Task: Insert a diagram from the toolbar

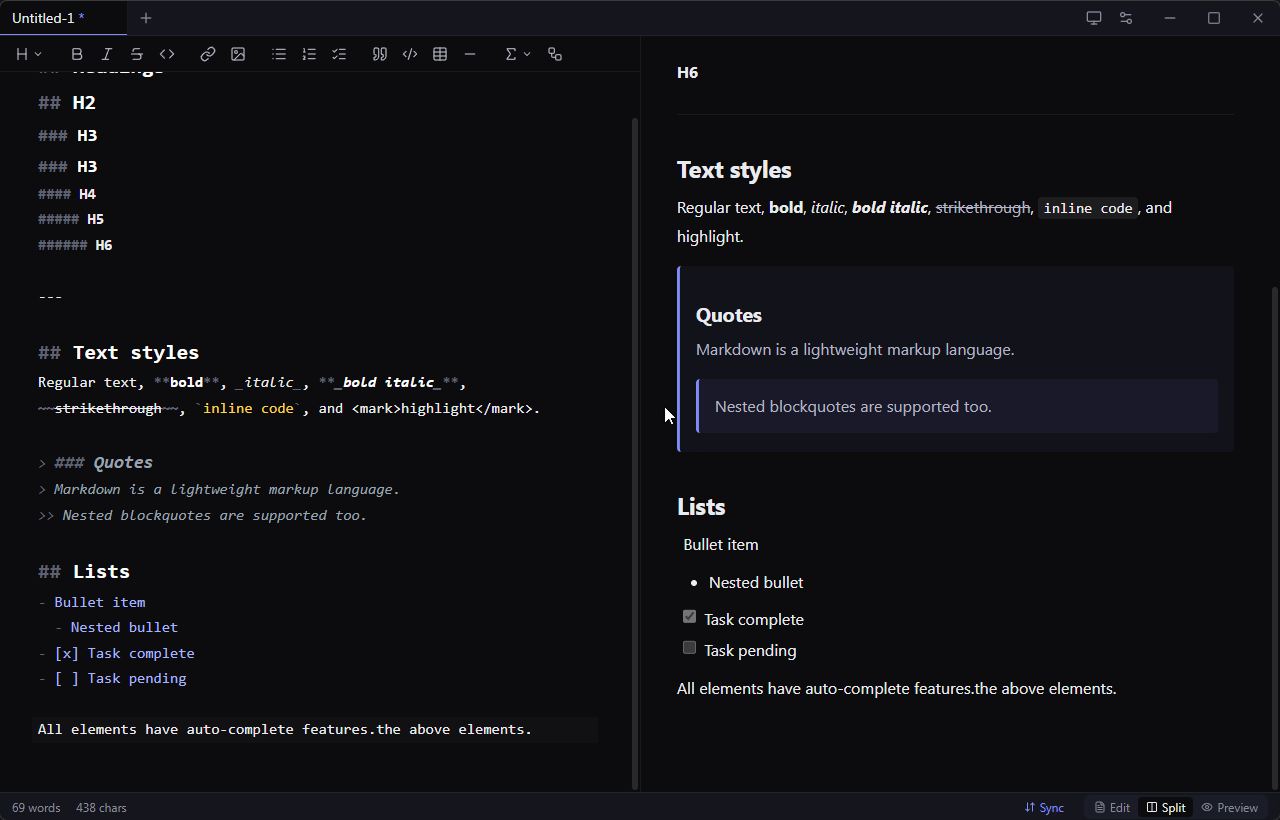Action: (555, 54)
